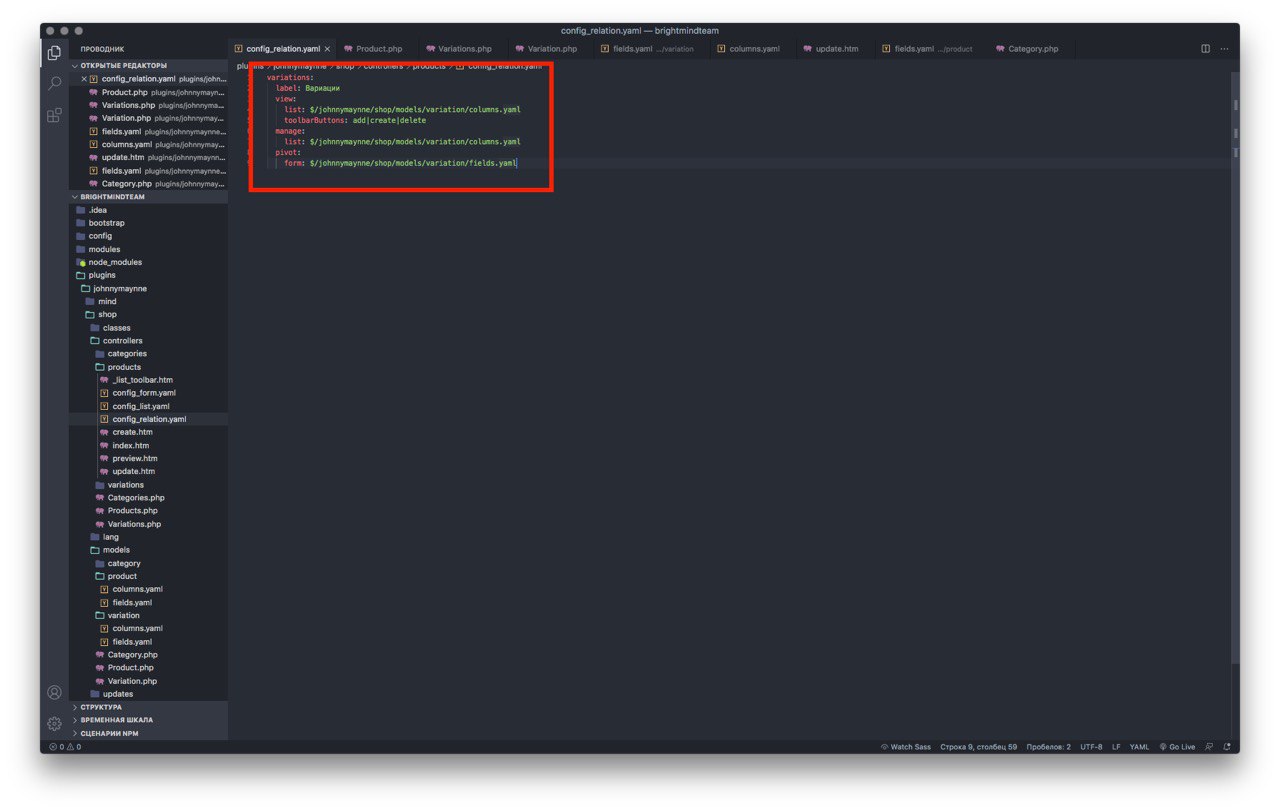Expand the updates folder
The image size is (1280, 811).
[x=148, y=694]
